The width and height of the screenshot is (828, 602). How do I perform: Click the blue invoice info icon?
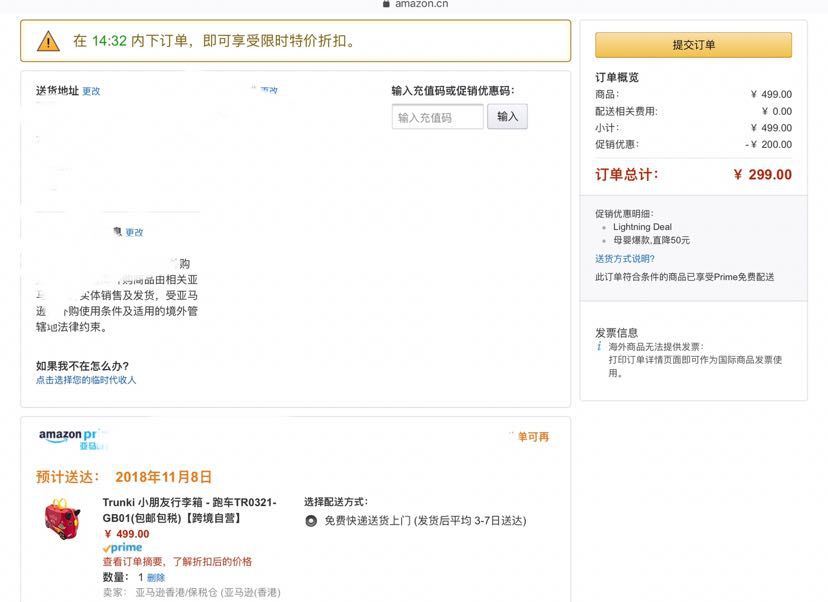point(600,347)
